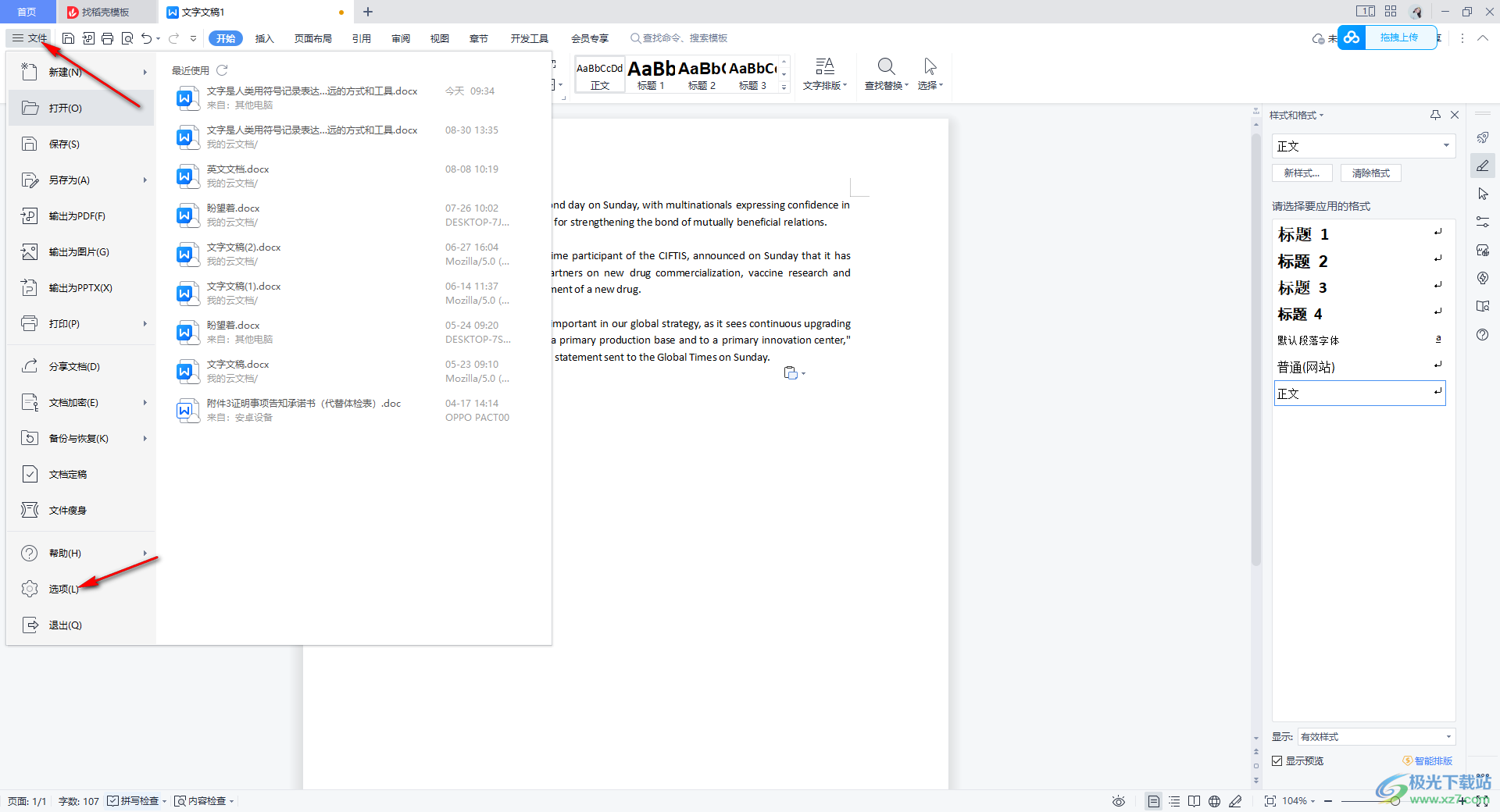Viewport: 1500px width, 812px height.
Task: Open the window grid view icon
Action: coord(1391,11)
